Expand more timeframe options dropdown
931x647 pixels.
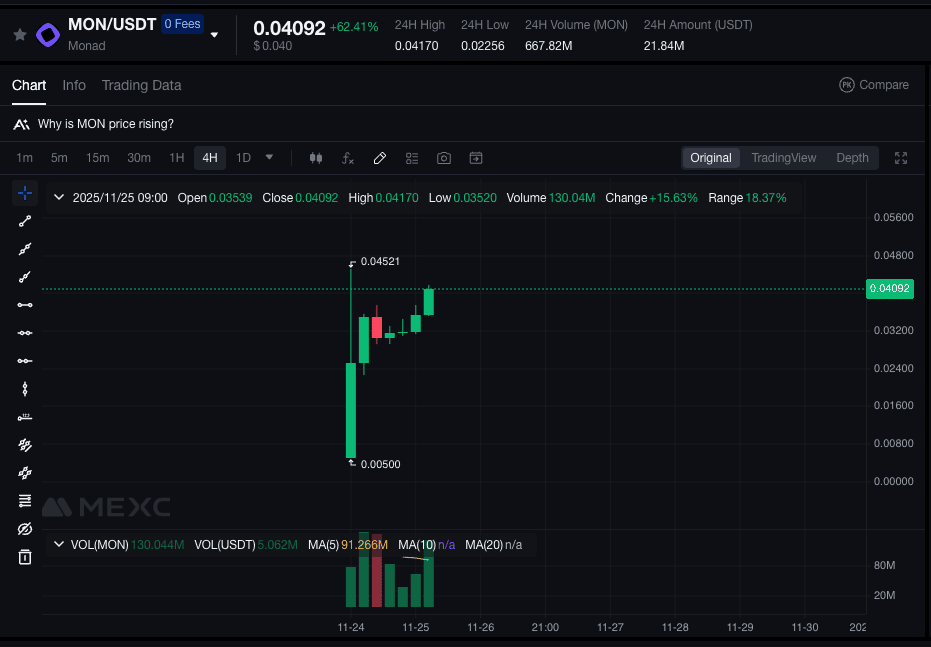pos(269,158)
